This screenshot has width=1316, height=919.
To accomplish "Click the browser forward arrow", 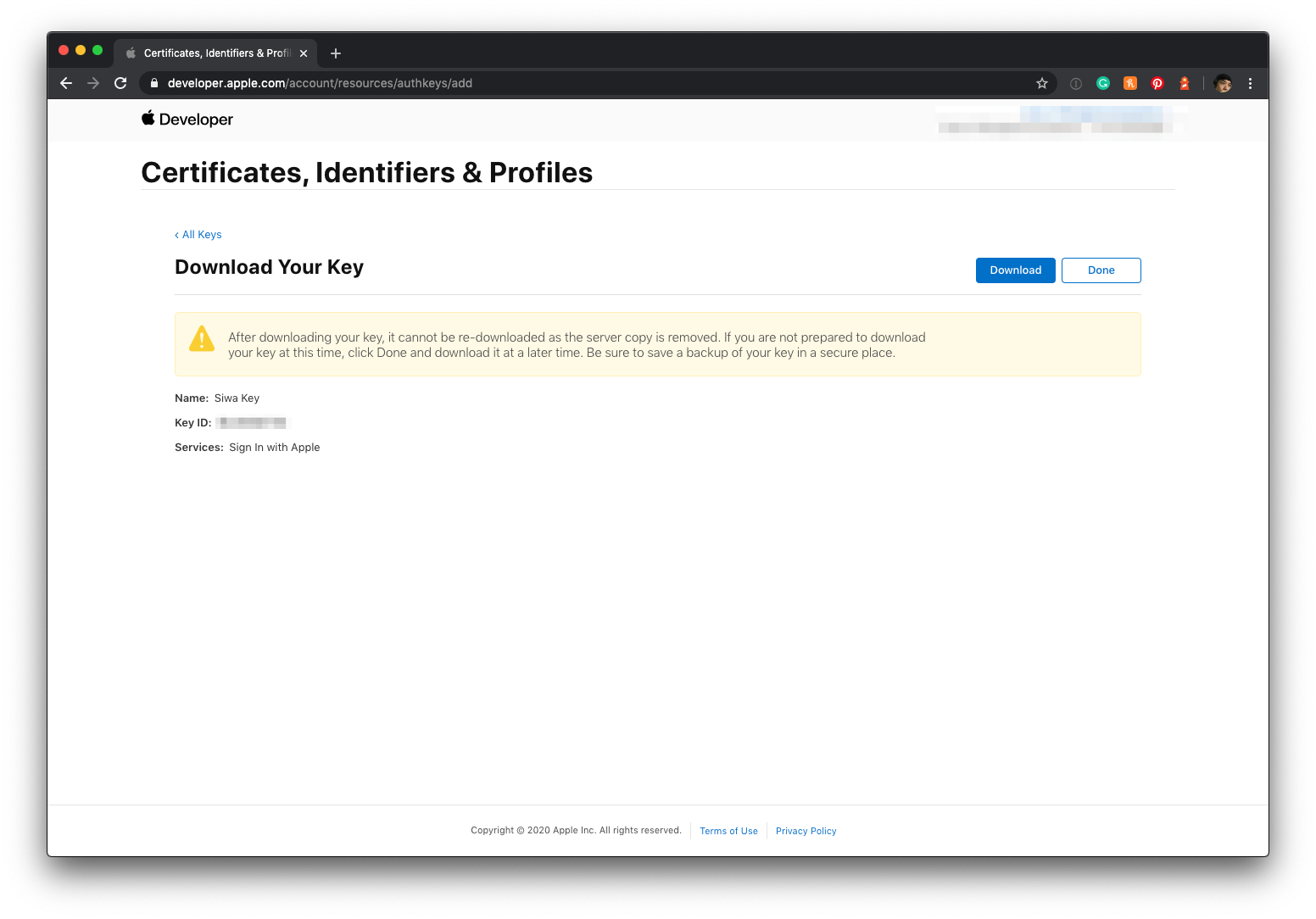I will point(93,83).
